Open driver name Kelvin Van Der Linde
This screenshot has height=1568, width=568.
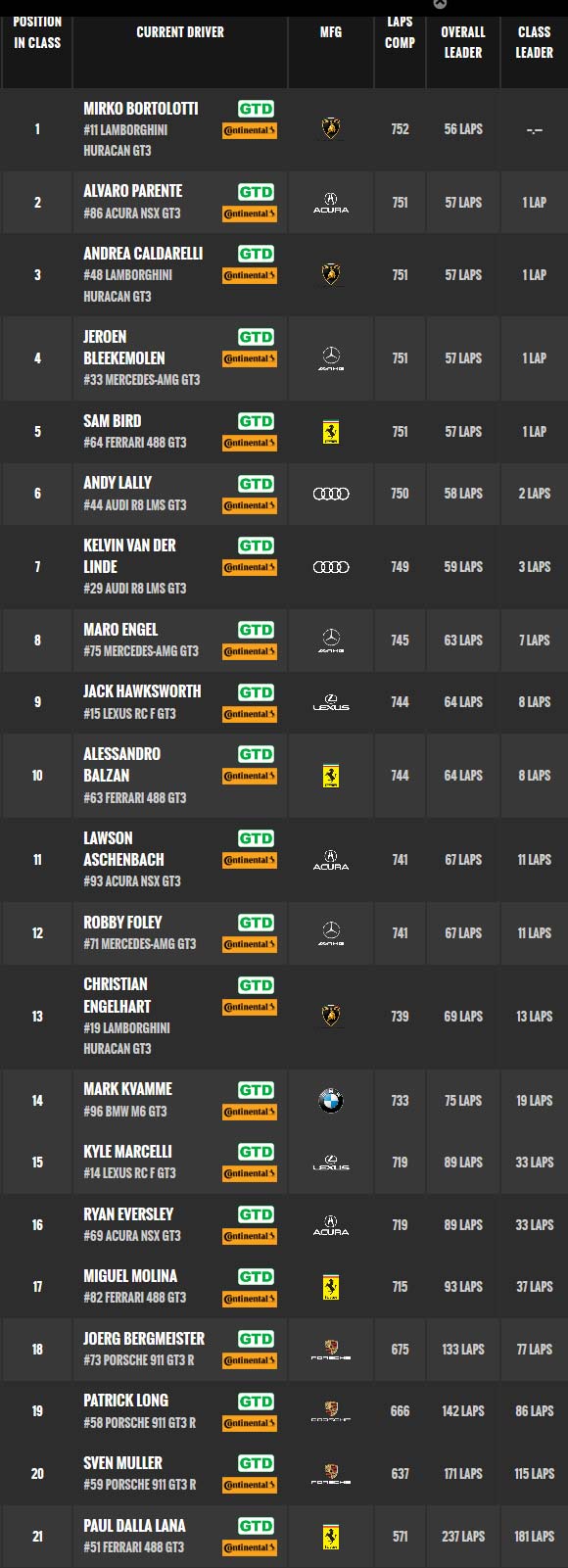(129, 556)
